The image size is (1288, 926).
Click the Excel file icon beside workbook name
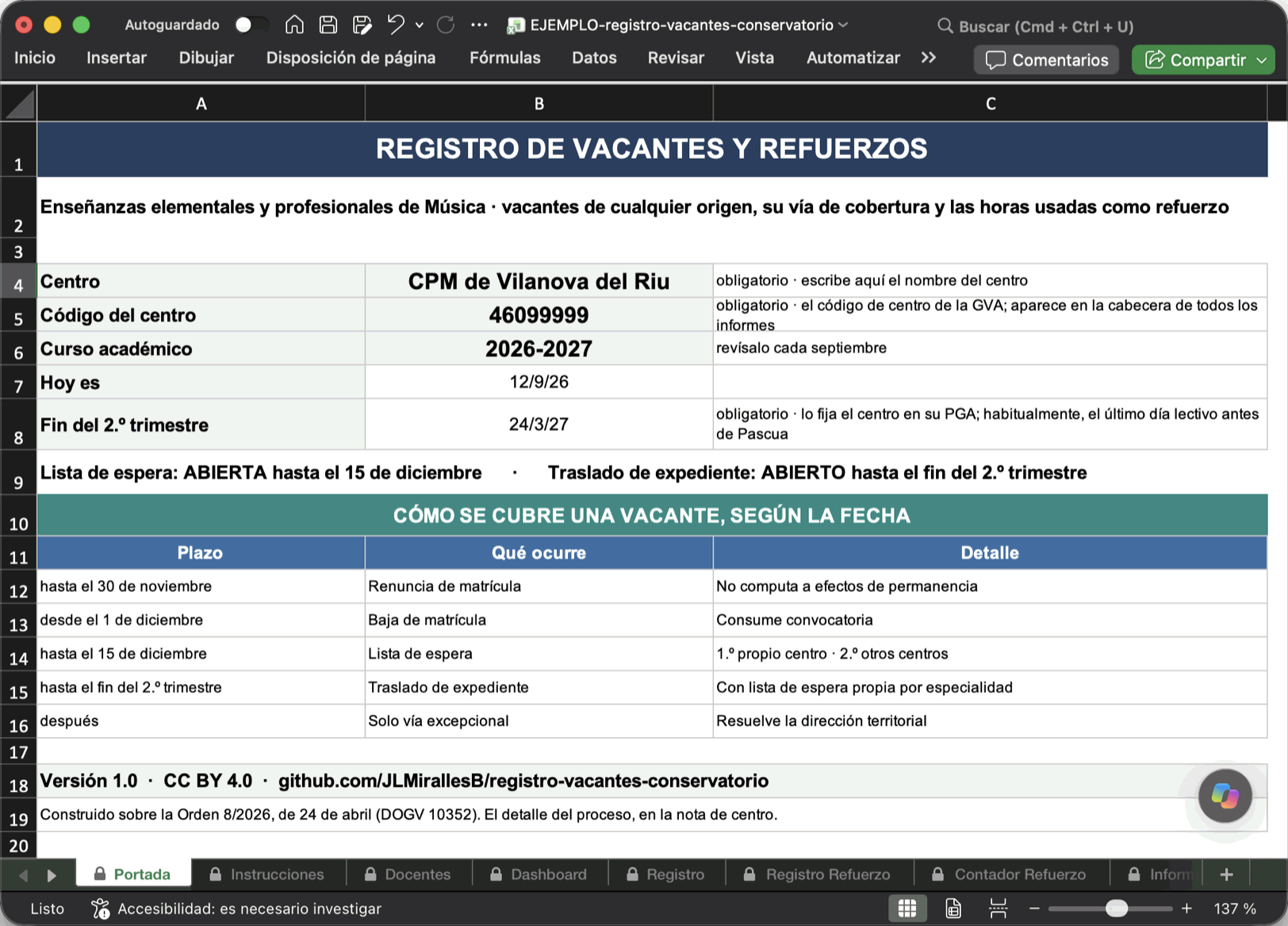516,25
